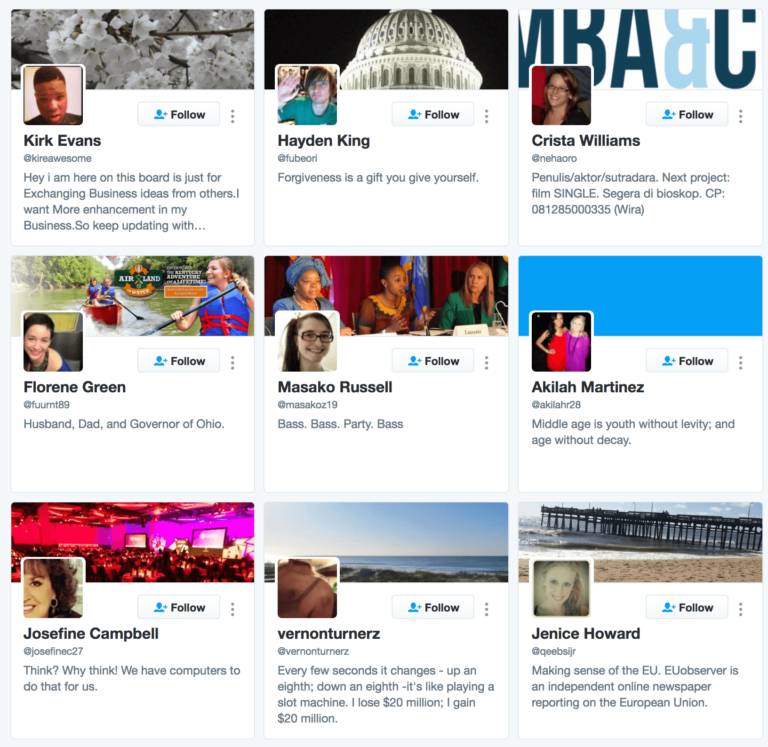
Task: Follow Masako Russell
Action: coord(433,361)
